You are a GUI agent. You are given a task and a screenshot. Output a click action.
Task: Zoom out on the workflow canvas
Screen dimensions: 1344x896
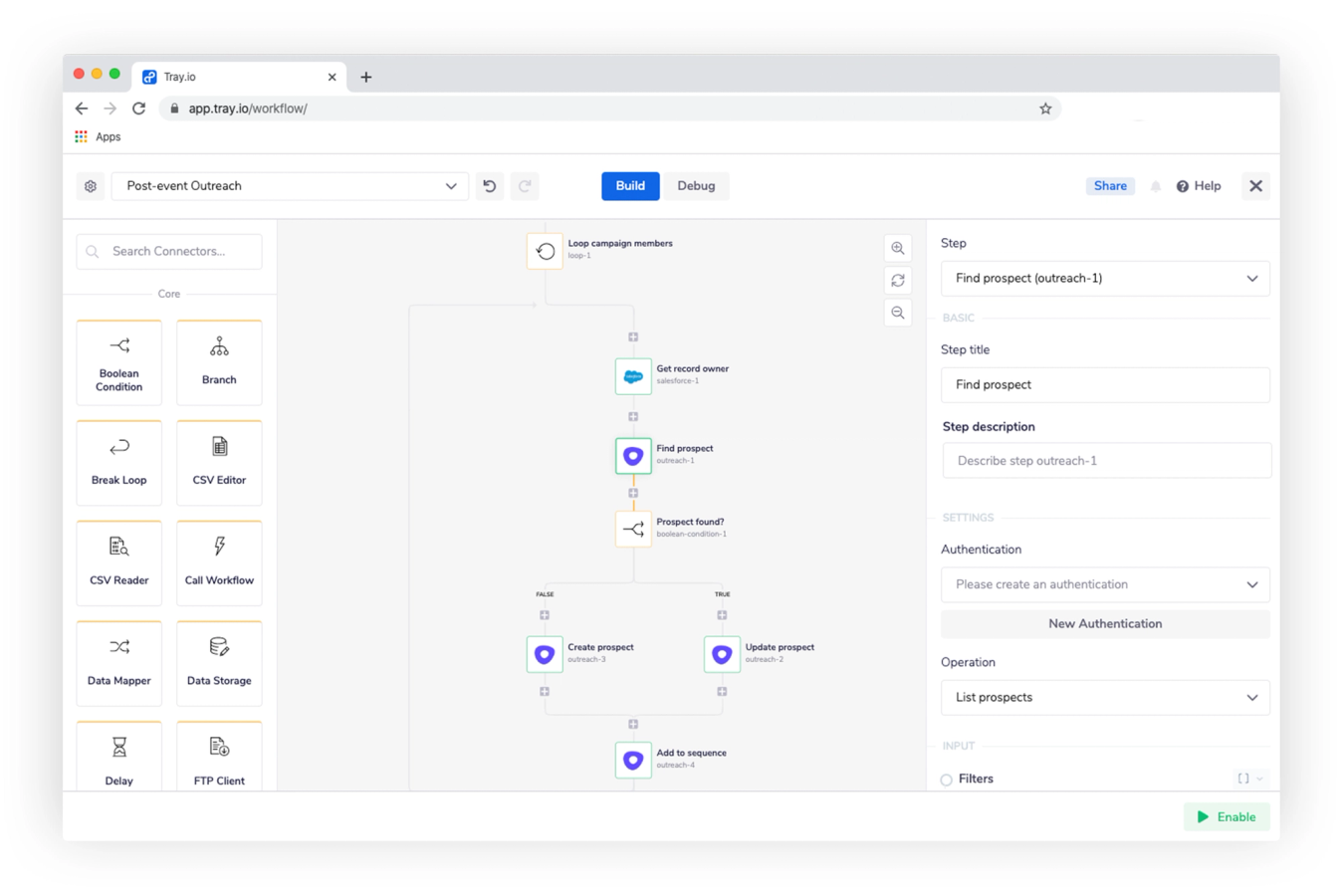pyautogui.click(x=898, y=313)
